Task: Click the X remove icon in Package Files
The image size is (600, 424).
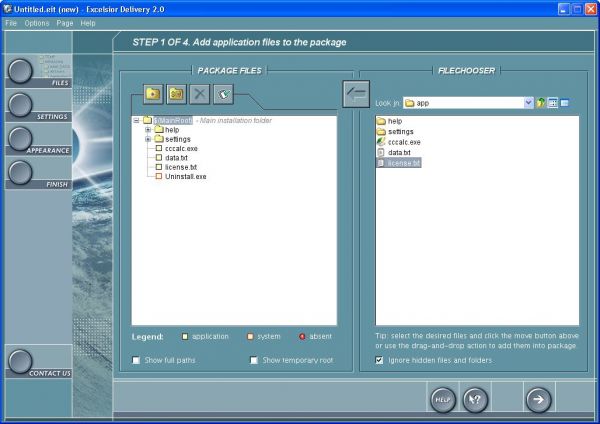Action: coord(200,94)
